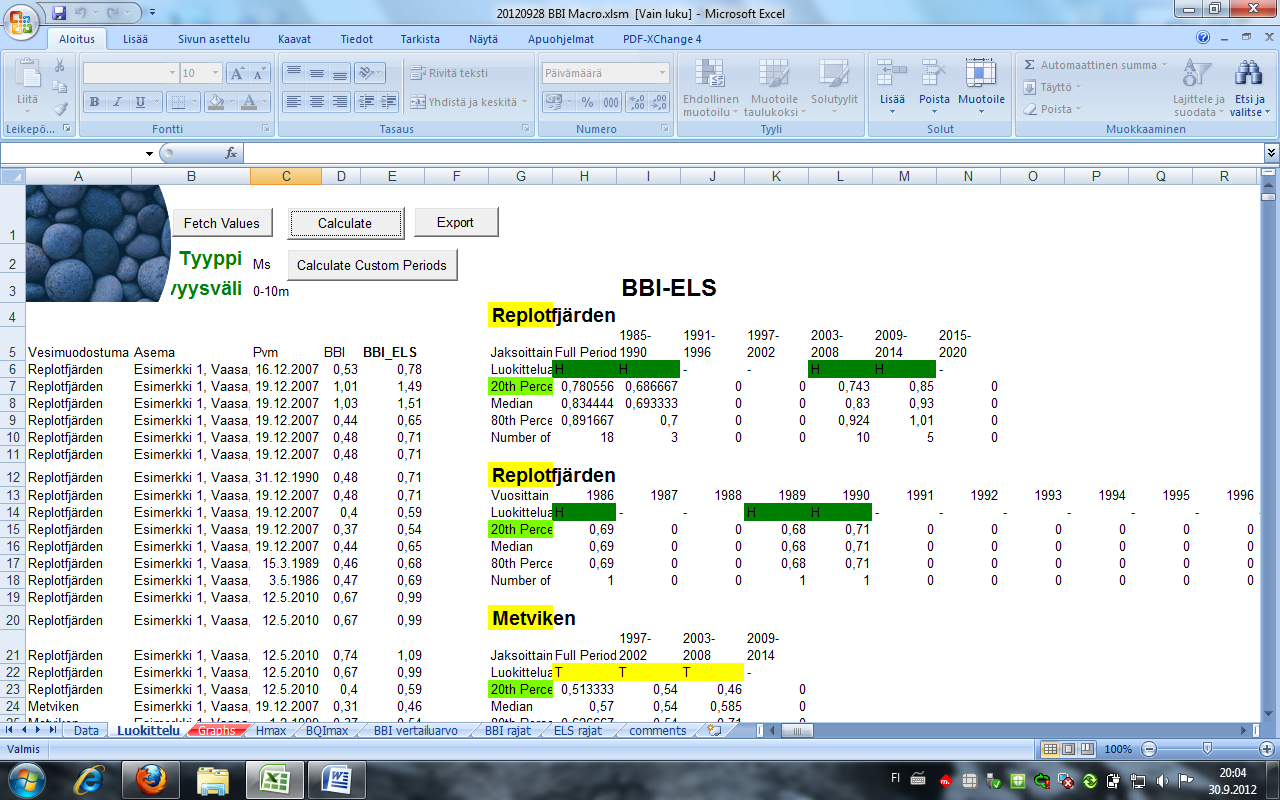Image resolution: width=1280 pixels, height=800 pixels.
Task: Align cell text to the bottom
Action: (340, 73)
